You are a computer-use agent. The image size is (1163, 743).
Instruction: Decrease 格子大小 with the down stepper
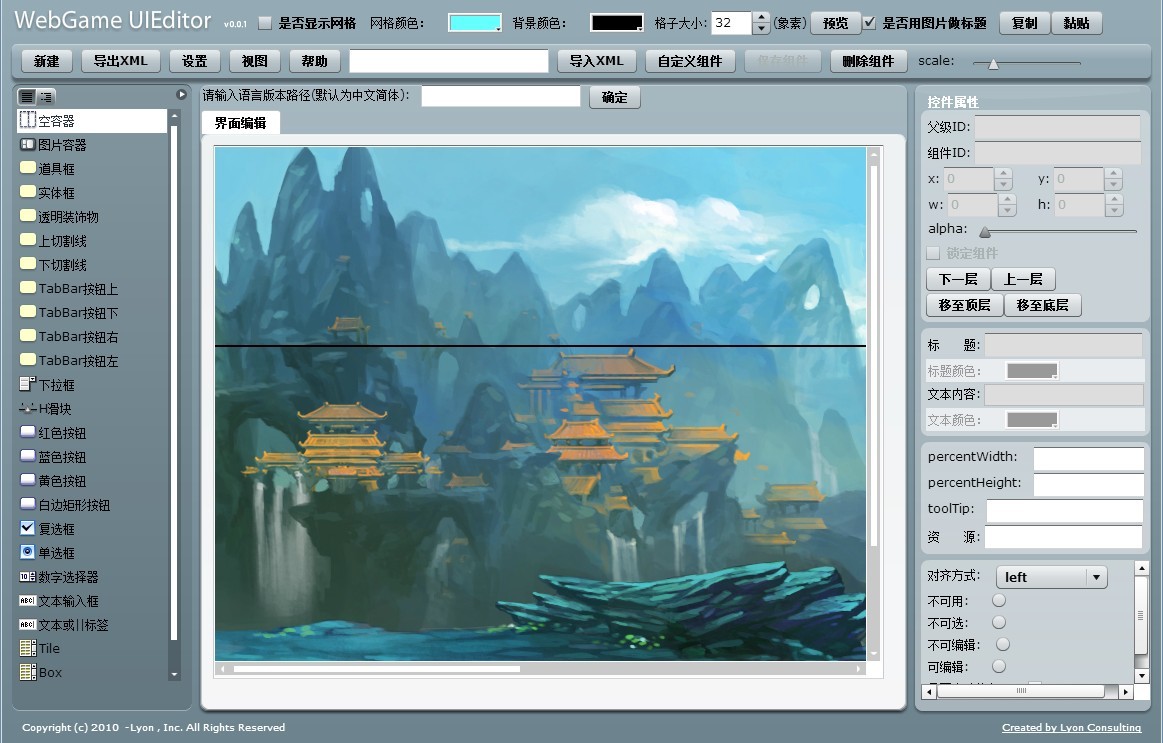click(x=761, y=29)
